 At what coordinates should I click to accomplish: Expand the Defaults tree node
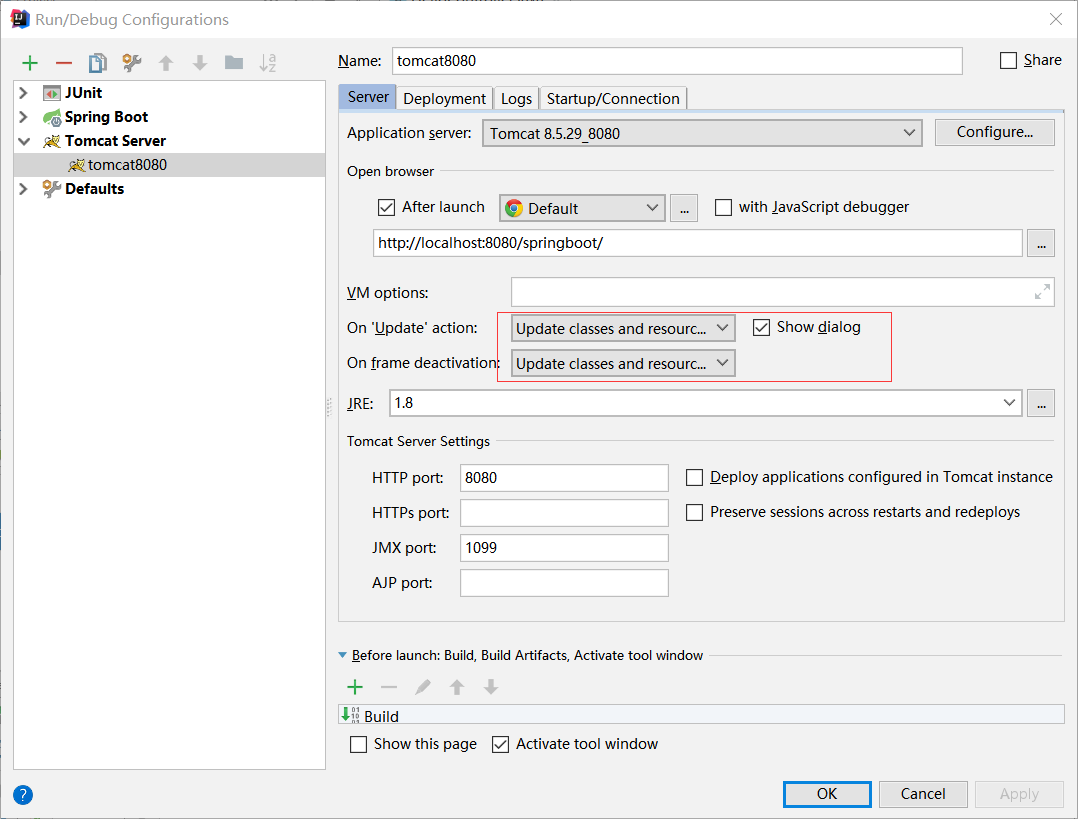(x=23, y=188)
